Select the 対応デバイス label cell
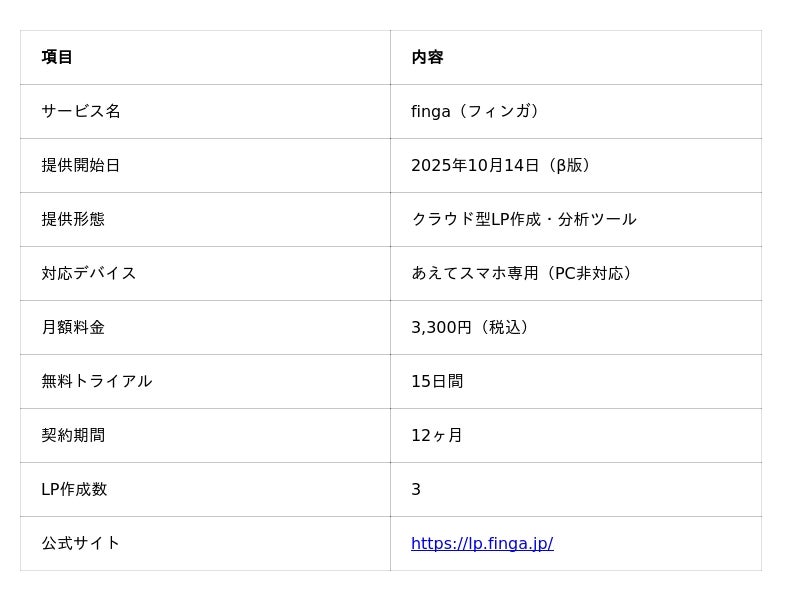Viewport: 800px width, 601px height. [89, 273]
